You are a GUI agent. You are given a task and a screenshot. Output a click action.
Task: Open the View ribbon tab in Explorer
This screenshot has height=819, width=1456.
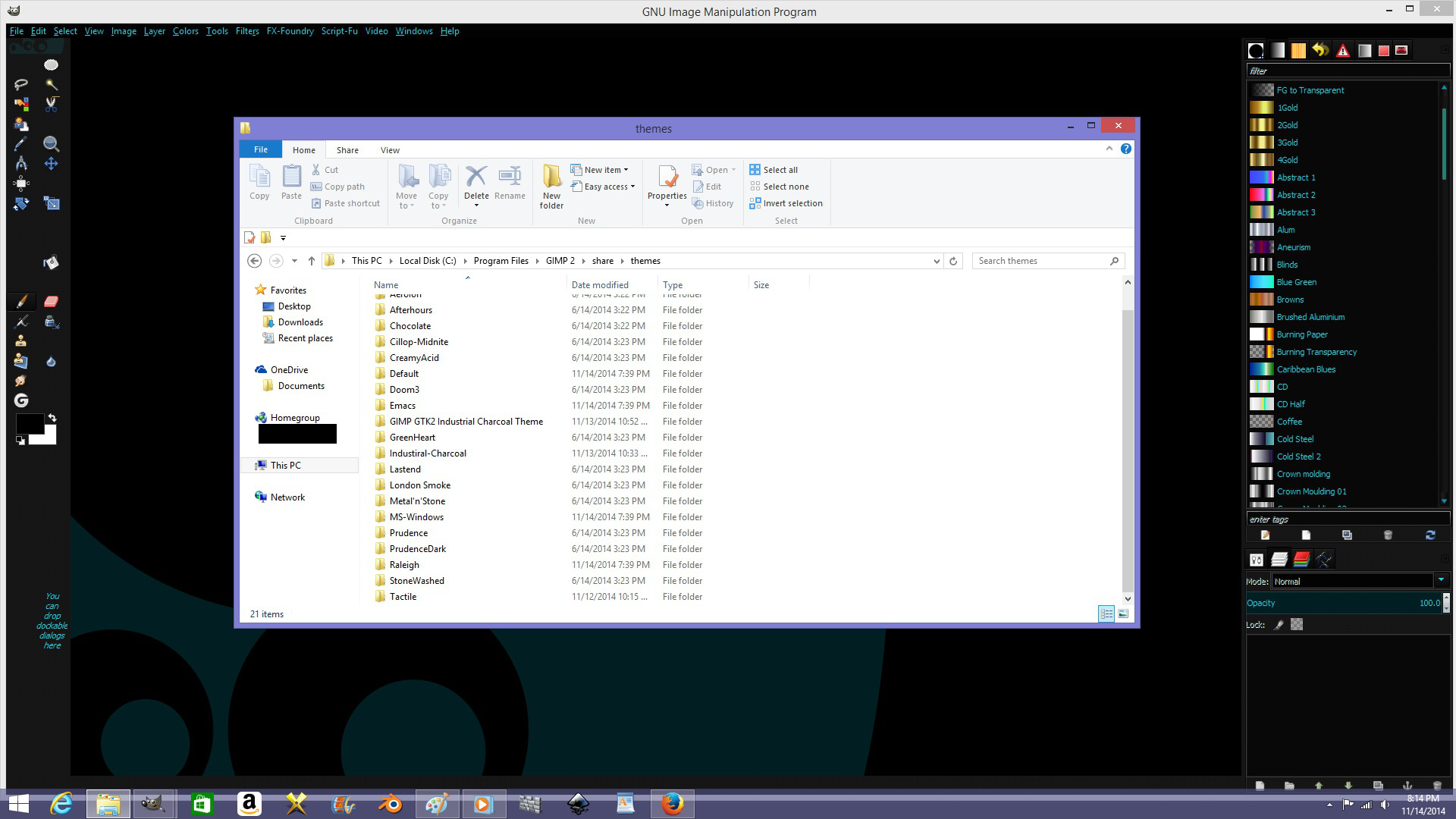point(390,150)
